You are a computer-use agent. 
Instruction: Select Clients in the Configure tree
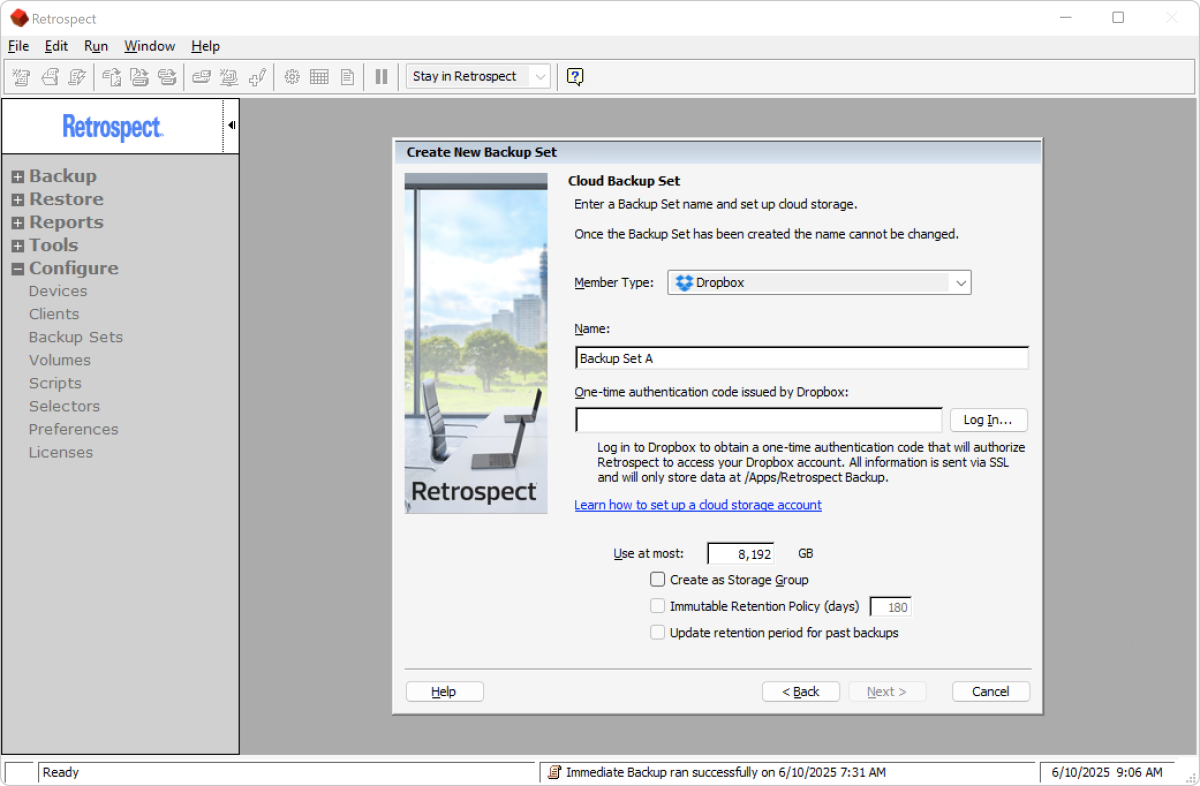tap(54, 314)
